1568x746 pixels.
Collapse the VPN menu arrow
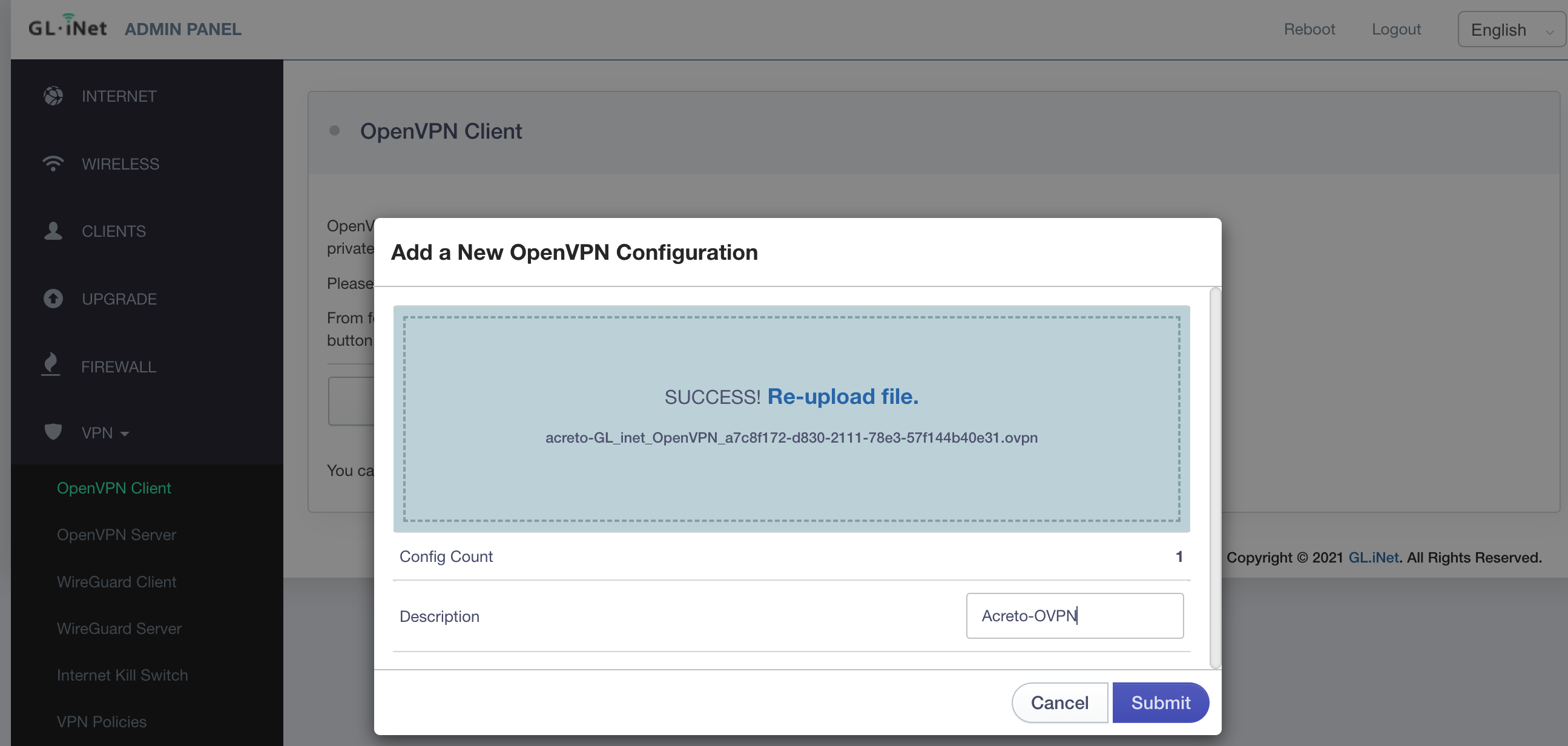[125, 434]
